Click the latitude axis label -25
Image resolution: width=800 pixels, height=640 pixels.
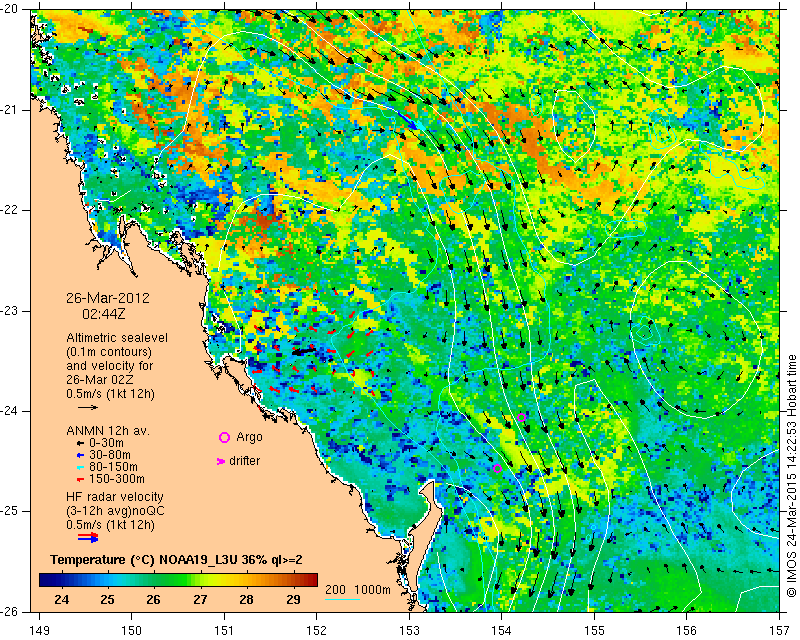coord(11,511)
